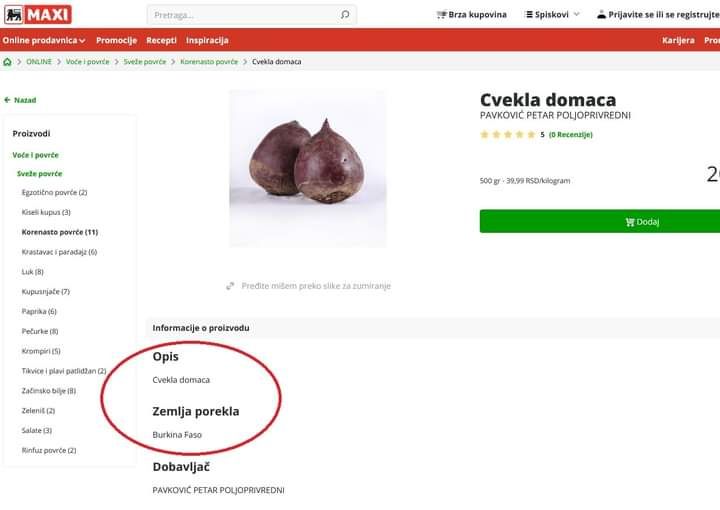Click the green Dodaj button
The width and height of the screenshot is (720, 510).
coord(600,222)
